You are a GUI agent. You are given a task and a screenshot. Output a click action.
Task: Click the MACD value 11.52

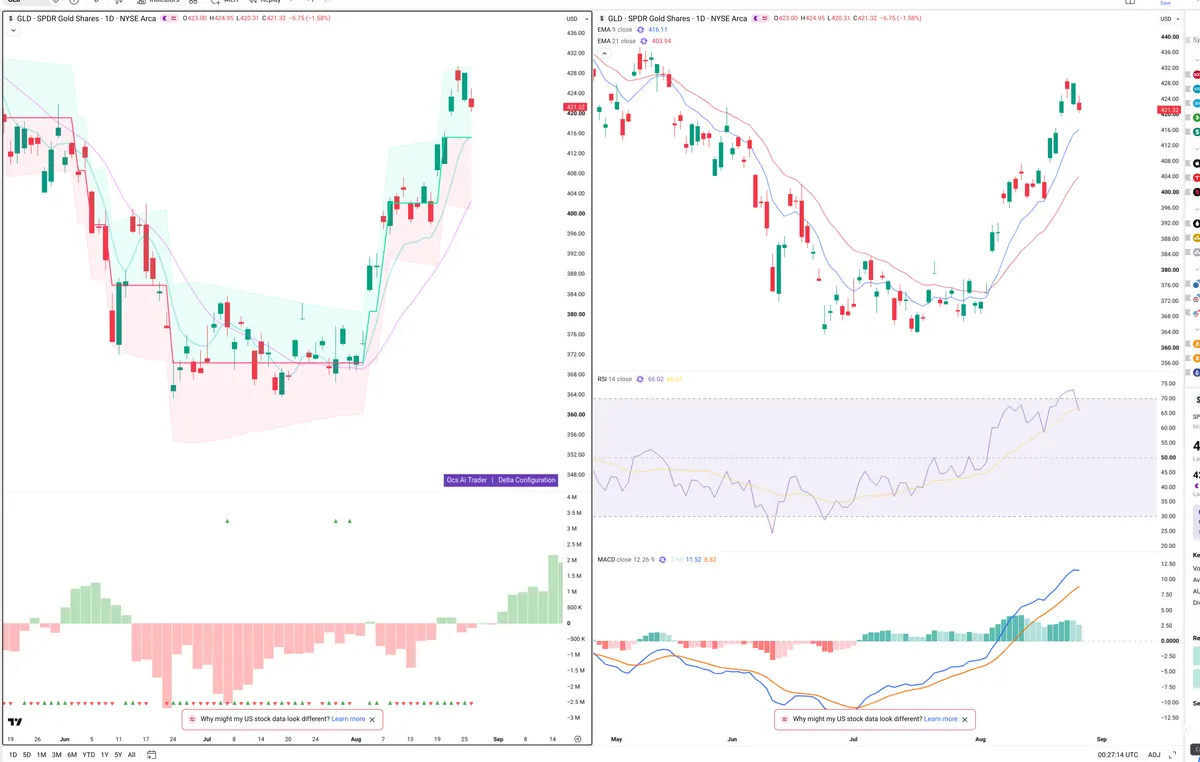[x=694, y=559]
